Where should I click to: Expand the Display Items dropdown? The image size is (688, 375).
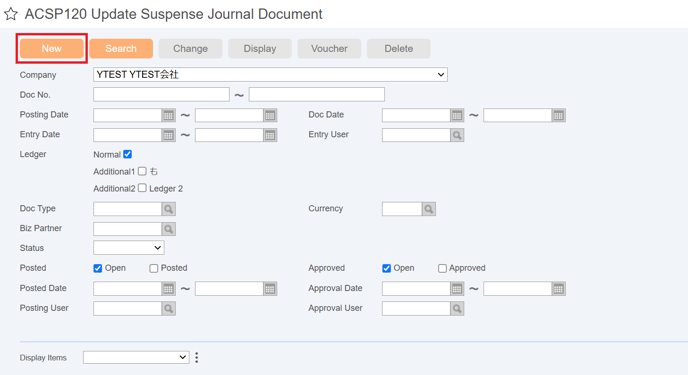[x=136, y=357]
